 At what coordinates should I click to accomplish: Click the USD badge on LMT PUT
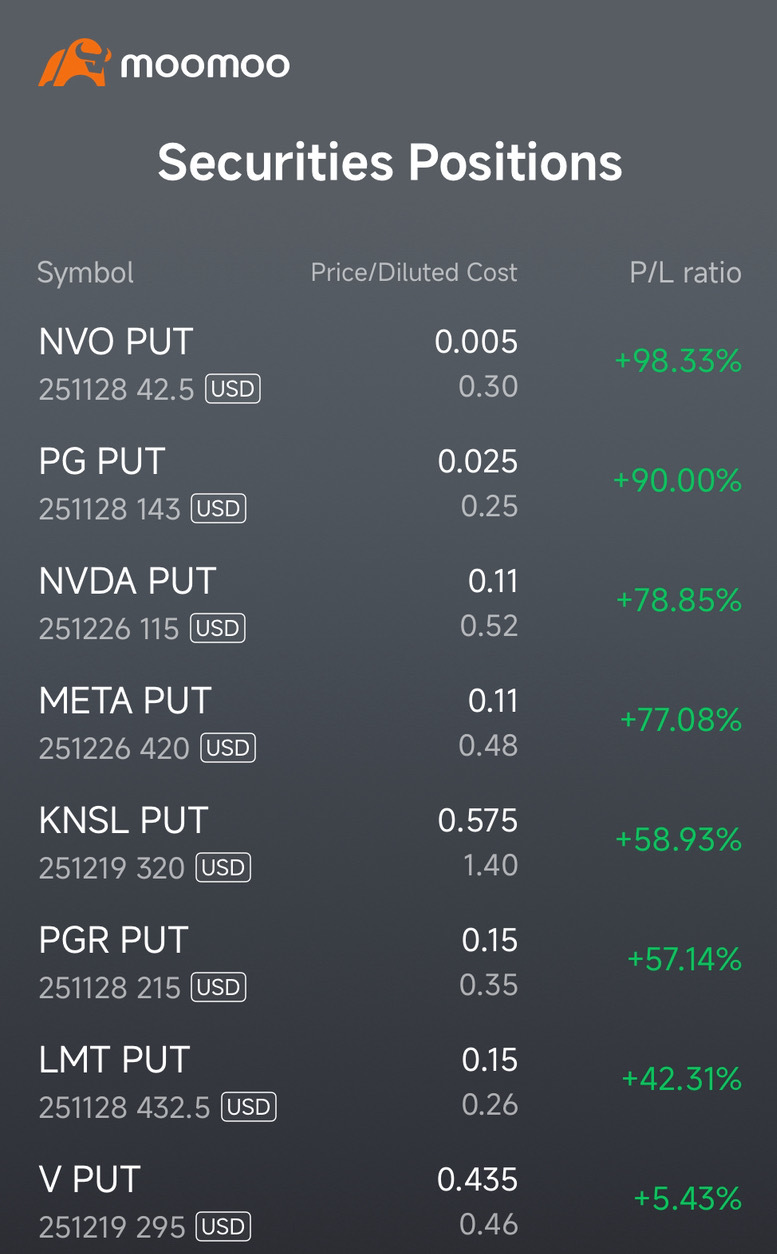(248, 1107)
